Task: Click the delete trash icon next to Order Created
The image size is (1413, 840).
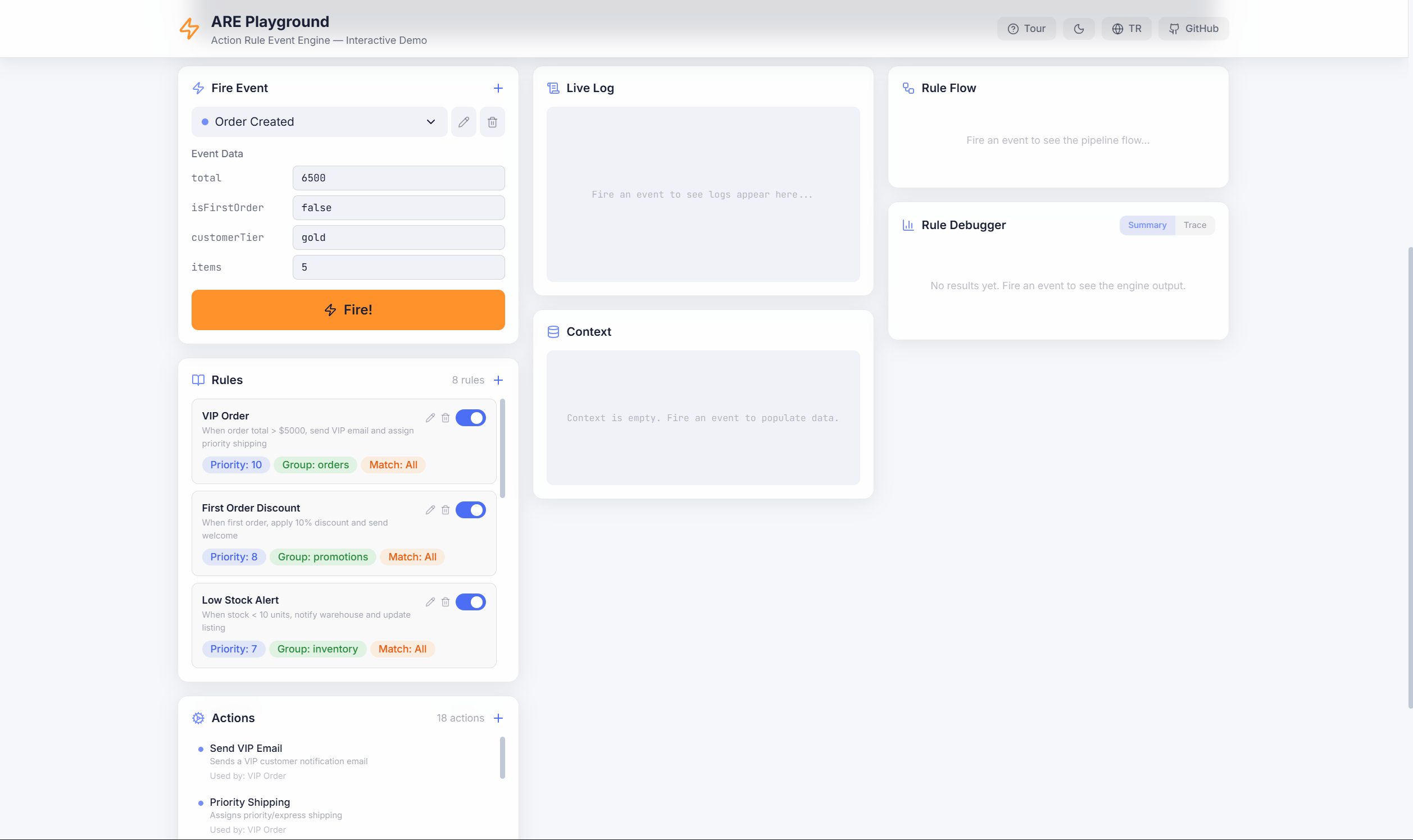Action: coord(492,121)
